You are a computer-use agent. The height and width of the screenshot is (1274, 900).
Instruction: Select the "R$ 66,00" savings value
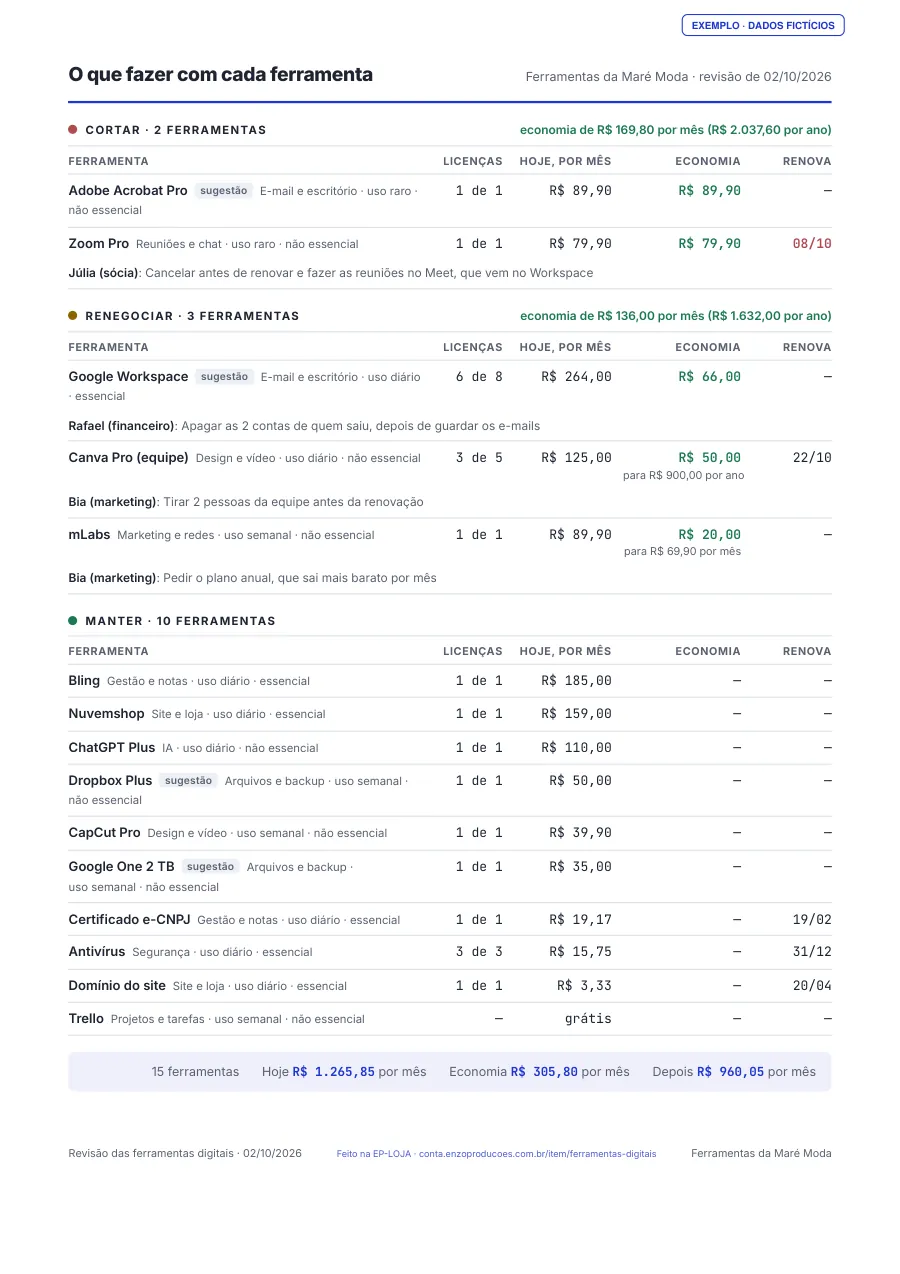coord(709,376)
